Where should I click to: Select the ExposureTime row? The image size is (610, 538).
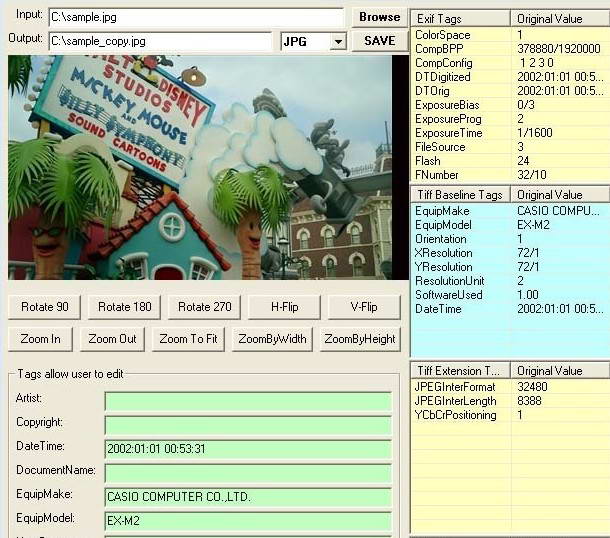pyautogui.click(x=510, y=133)
